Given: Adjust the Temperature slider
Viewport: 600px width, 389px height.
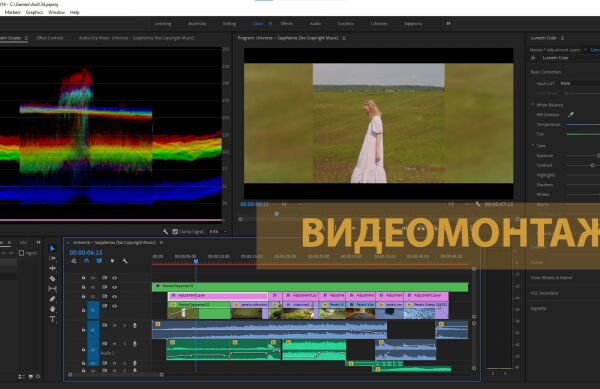Looking at the screenshot, I should (x=583, y=124).
